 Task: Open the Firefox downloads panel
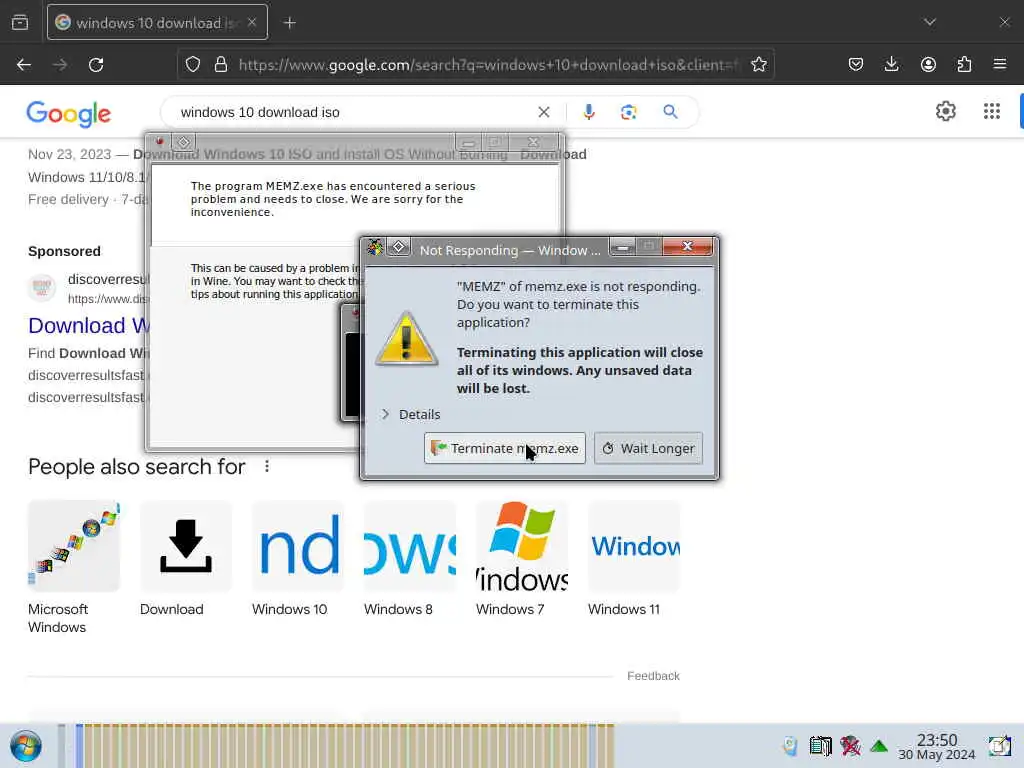point(891,65)
